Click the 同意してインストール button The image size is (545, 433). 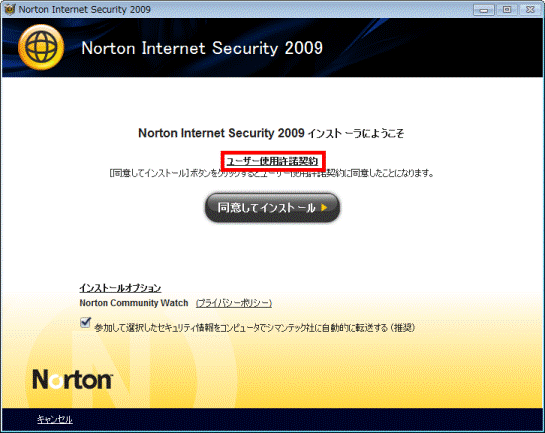(272, 207)
